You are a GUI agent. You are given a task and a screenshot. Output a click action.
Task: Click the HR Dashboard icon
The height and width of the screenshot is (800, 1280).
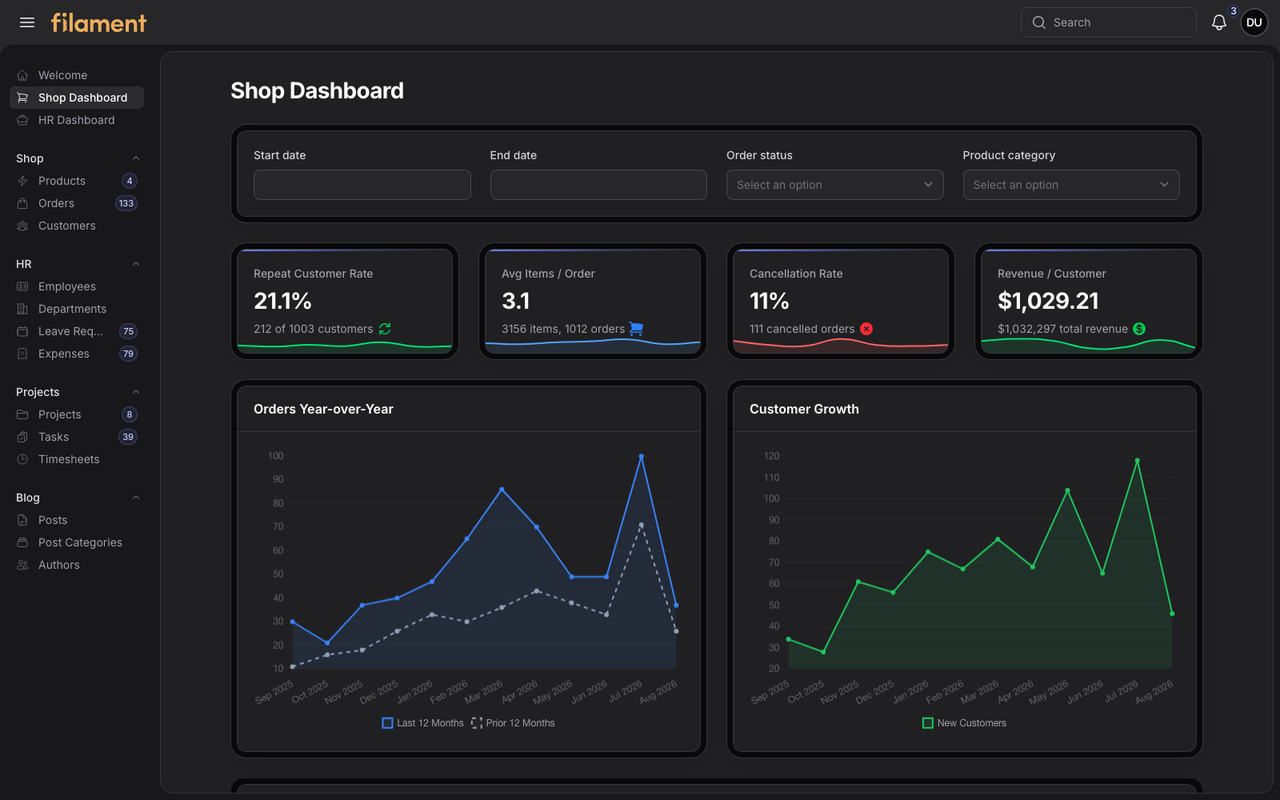(23, 120)
